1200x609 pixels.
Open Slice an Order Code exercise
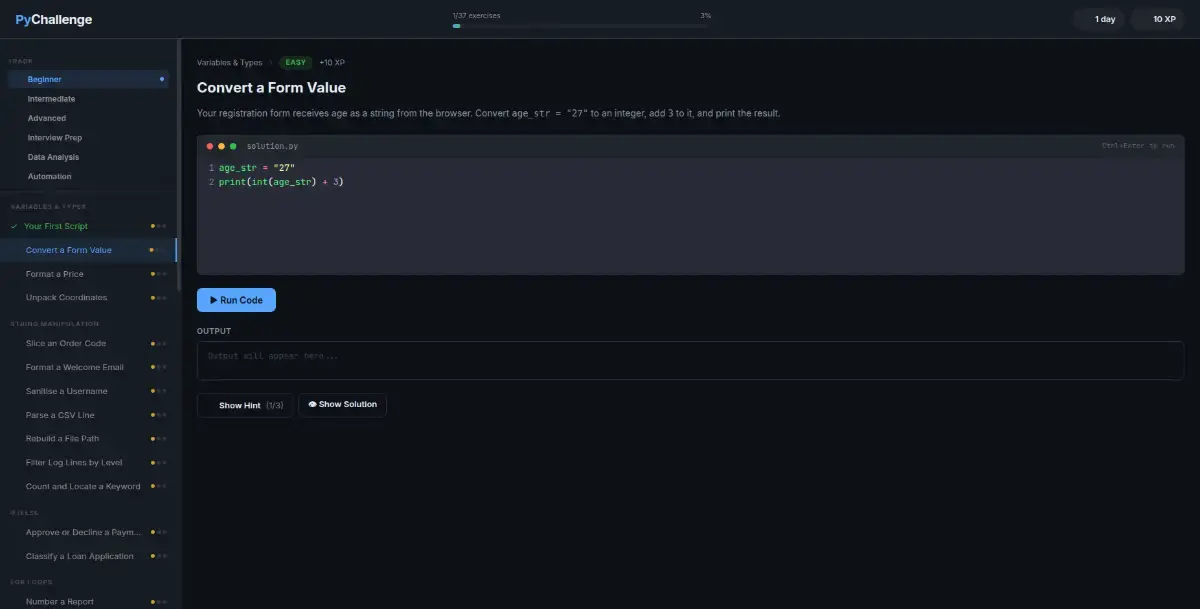point(88,343)
